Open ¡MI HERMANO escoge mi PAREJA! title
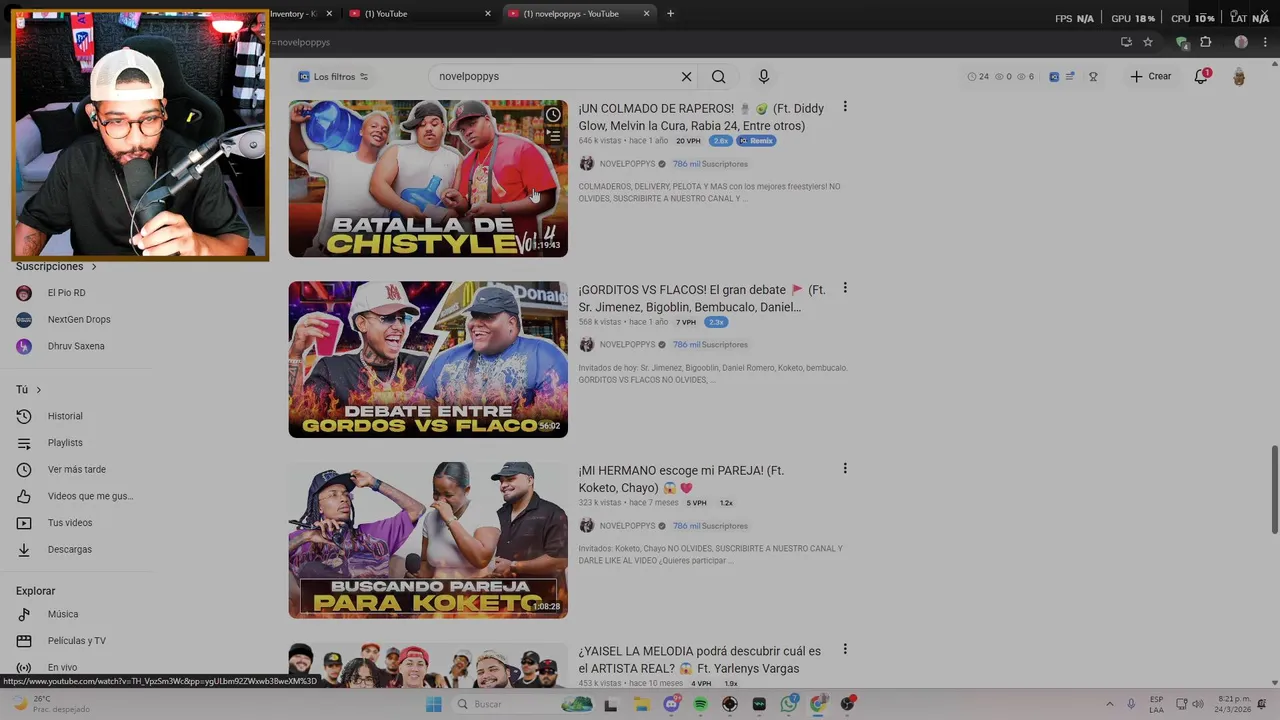The image size is (1280, 720). click(x=681, y=479)
